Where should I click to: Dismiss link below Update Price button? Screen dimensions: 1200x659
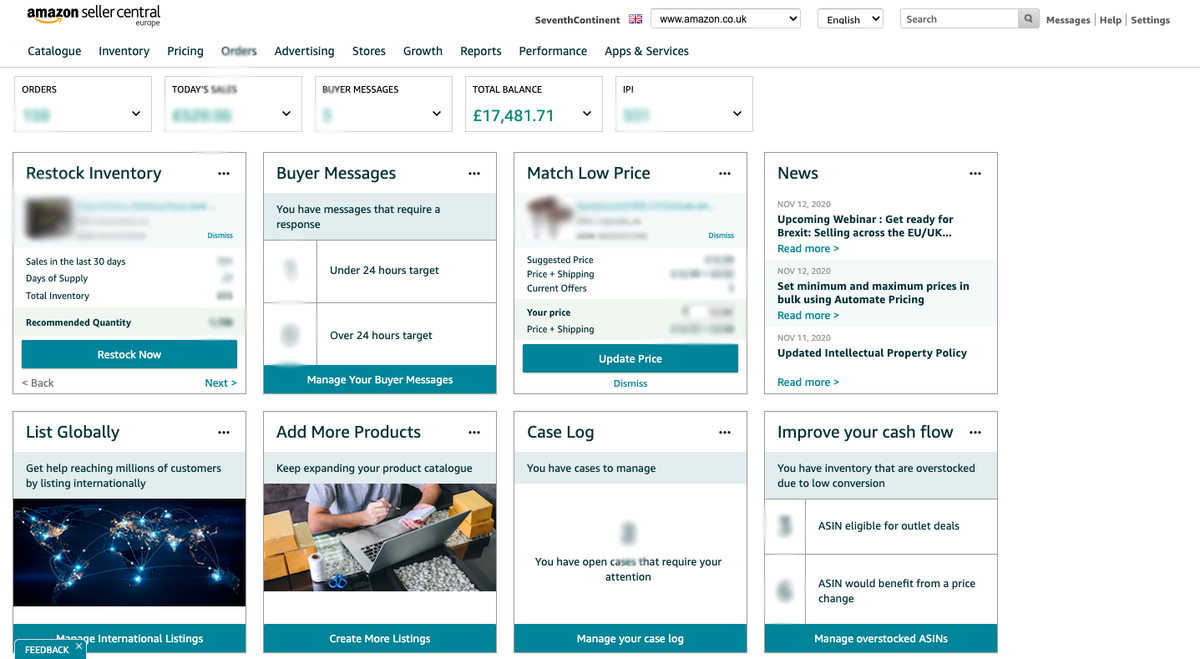[x=630, y=384]
